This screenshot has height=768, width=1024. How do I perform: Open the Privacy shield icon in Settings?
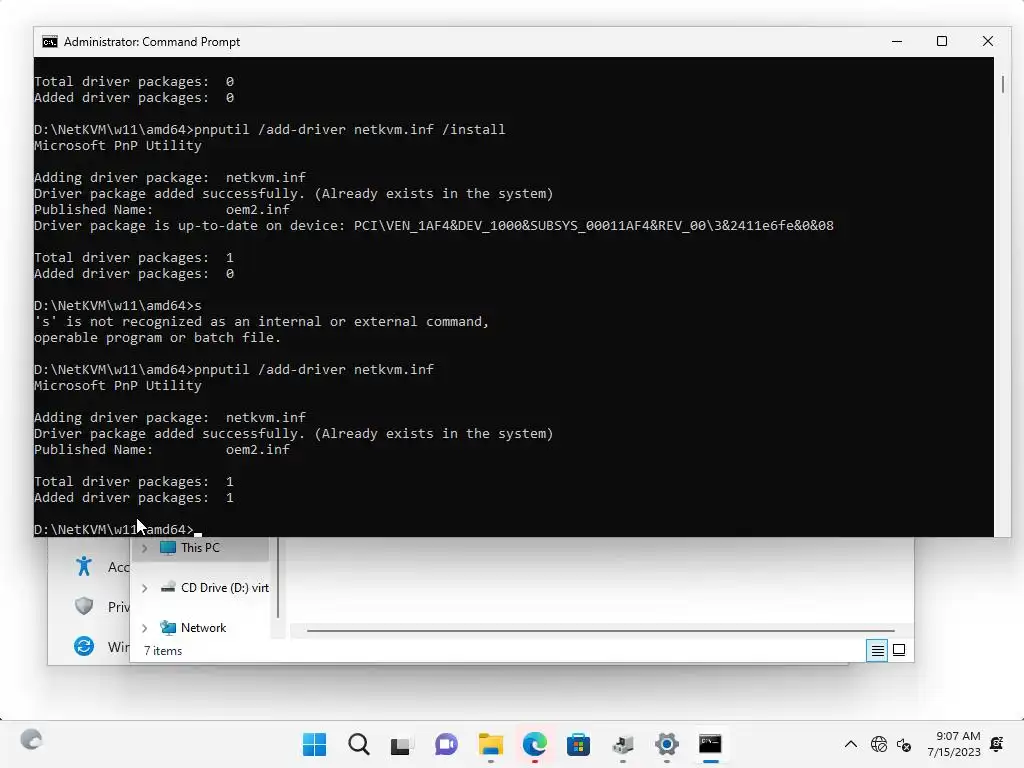tap(84, 606)
